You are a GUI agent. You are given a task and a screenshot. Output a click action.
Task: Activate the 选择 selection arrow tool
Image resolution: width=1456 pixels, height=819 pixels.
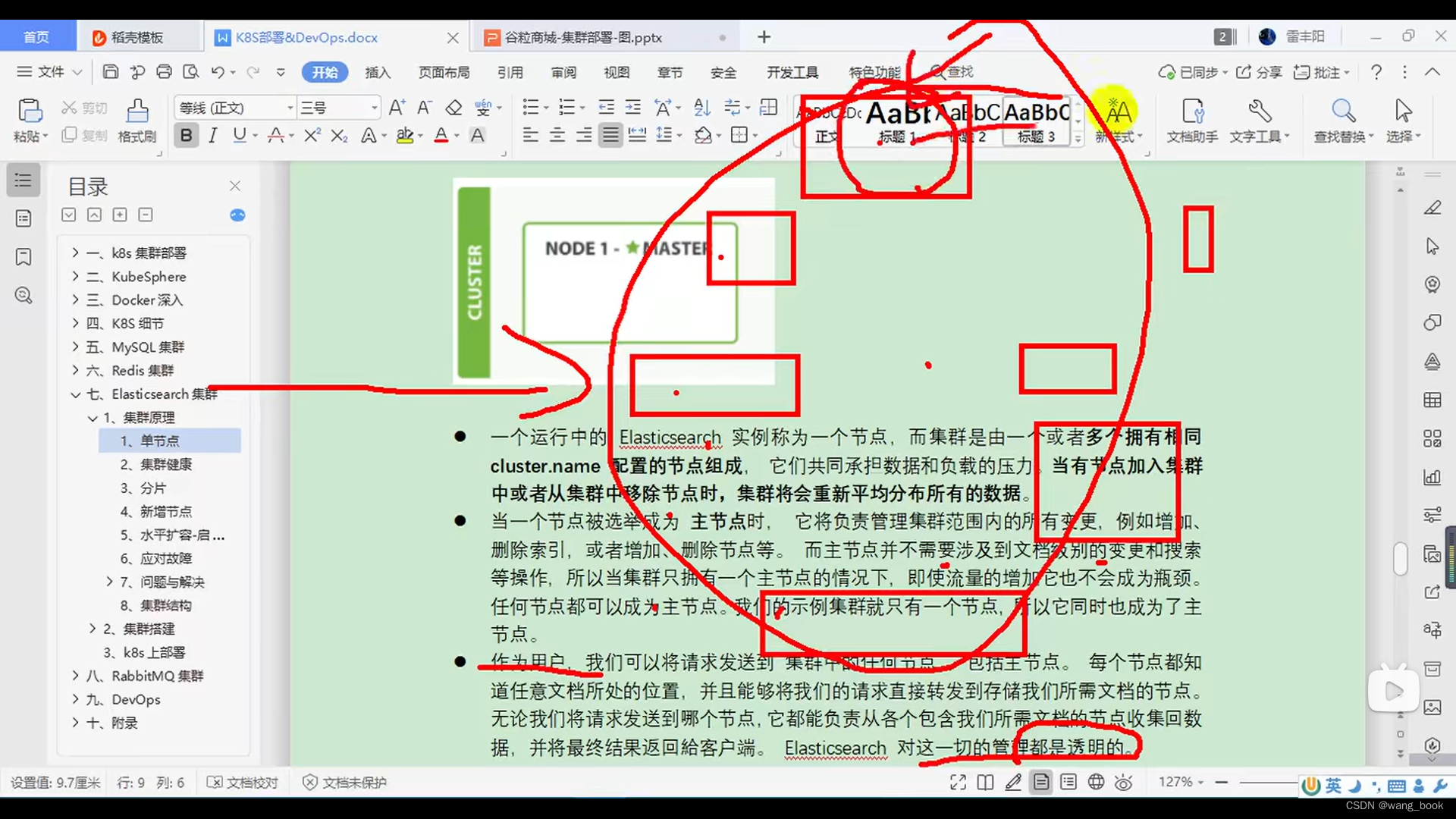[x=1402, y=120]
